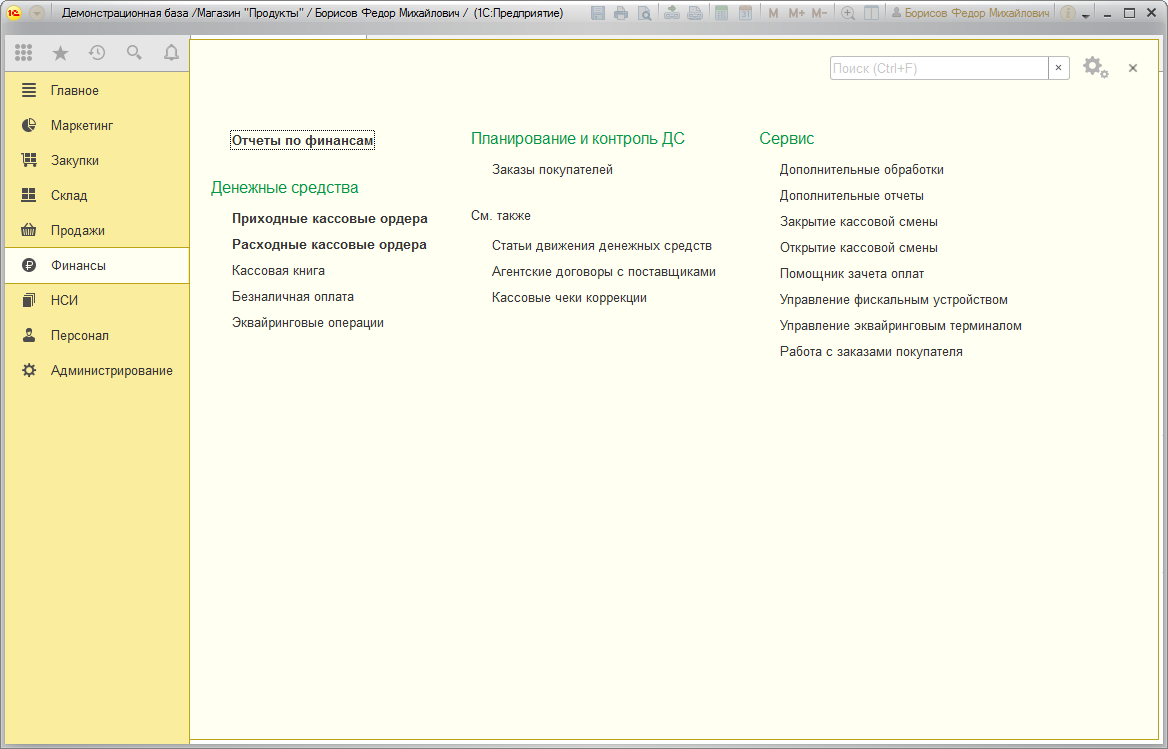
Task: Open the info icon in title bar
Action: click(x=1067, y=13)
